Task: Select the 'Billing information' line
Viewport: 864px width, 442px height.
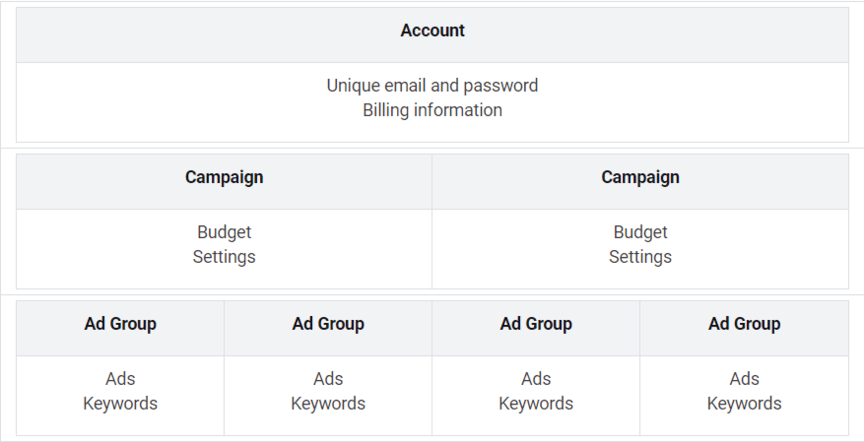Action: pos(432,110)
